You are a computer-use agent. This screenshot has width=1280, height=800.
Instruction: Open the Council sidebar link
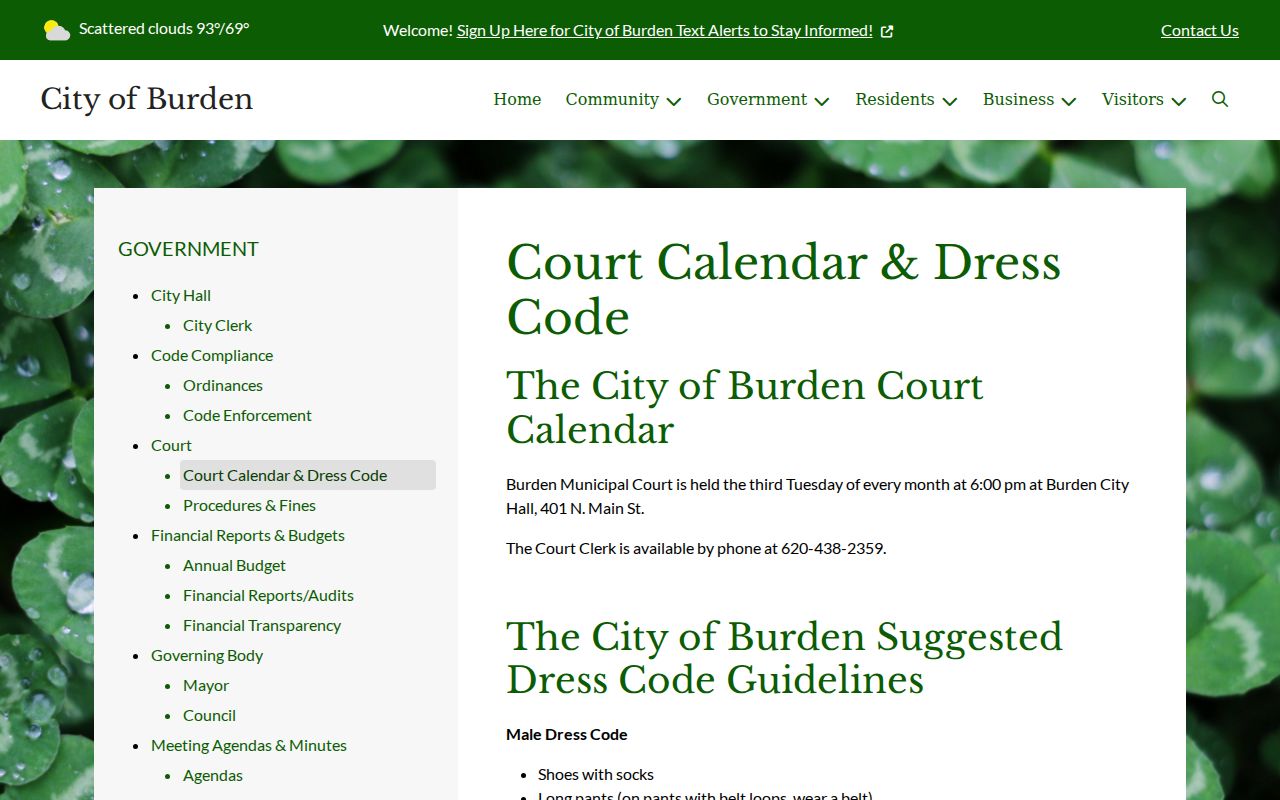click(x=209, y=715)
